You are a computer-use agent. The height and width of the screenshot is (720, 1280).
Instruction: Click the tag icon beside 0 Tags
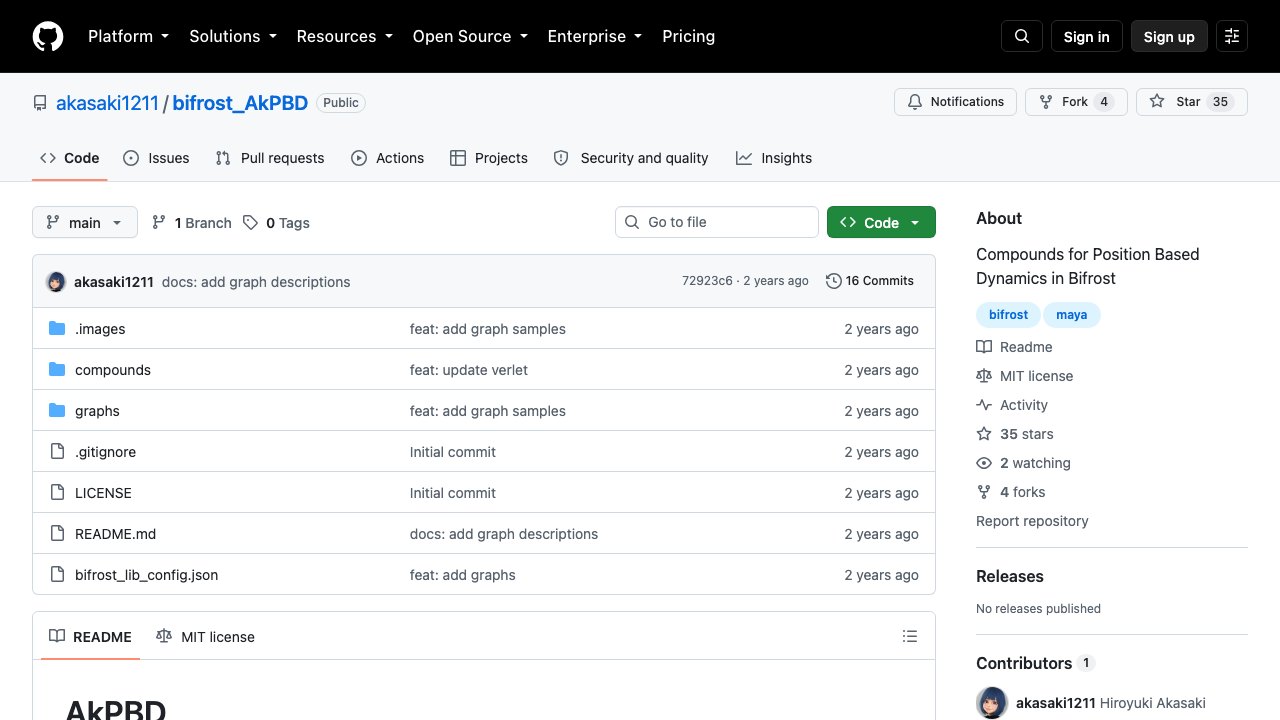(251, 222)
